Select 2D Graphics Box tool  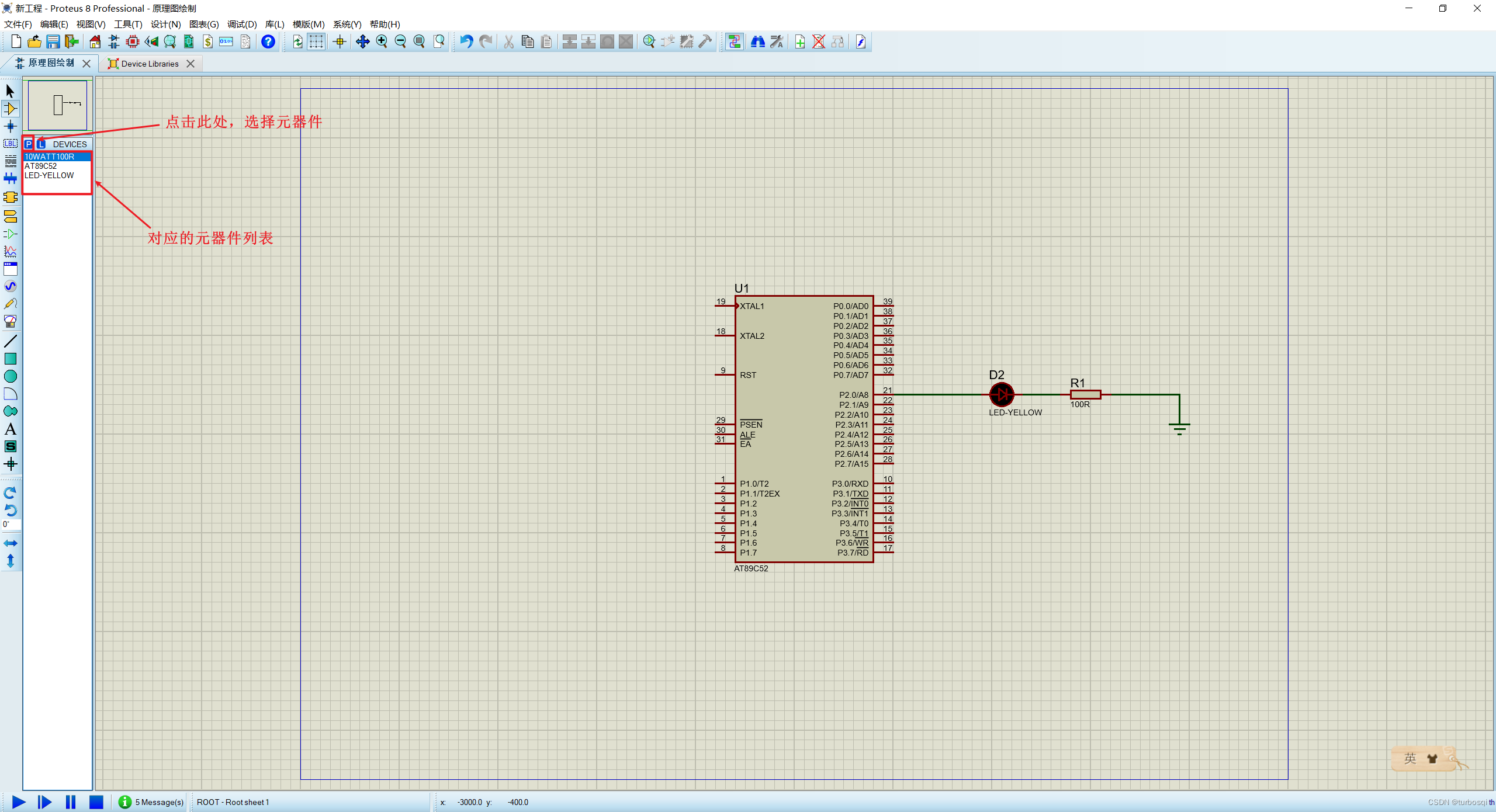[10, 359]
